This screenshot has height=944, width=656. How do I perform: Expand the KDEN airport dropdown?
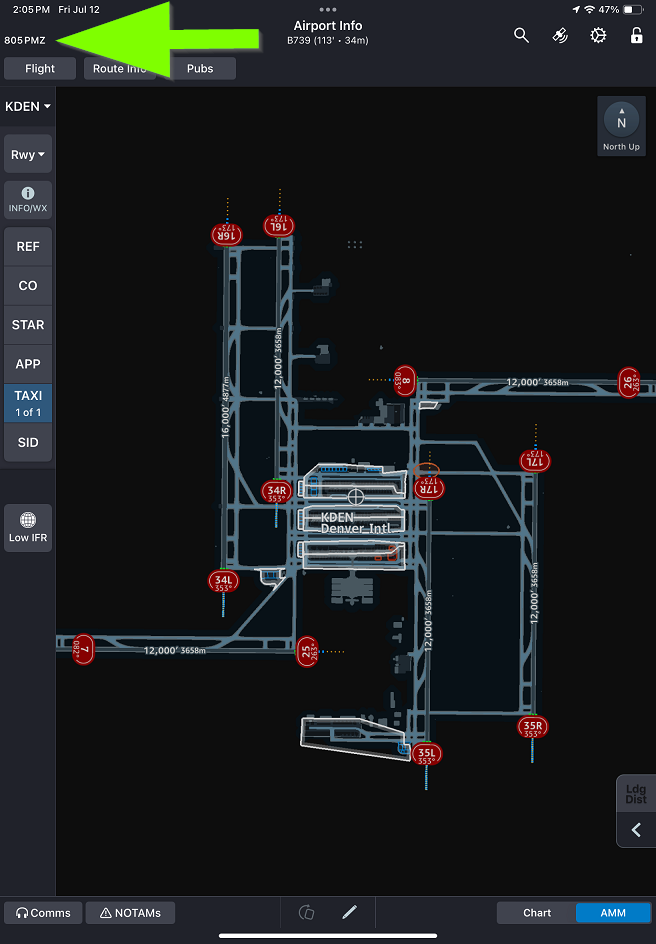(28, 106)
